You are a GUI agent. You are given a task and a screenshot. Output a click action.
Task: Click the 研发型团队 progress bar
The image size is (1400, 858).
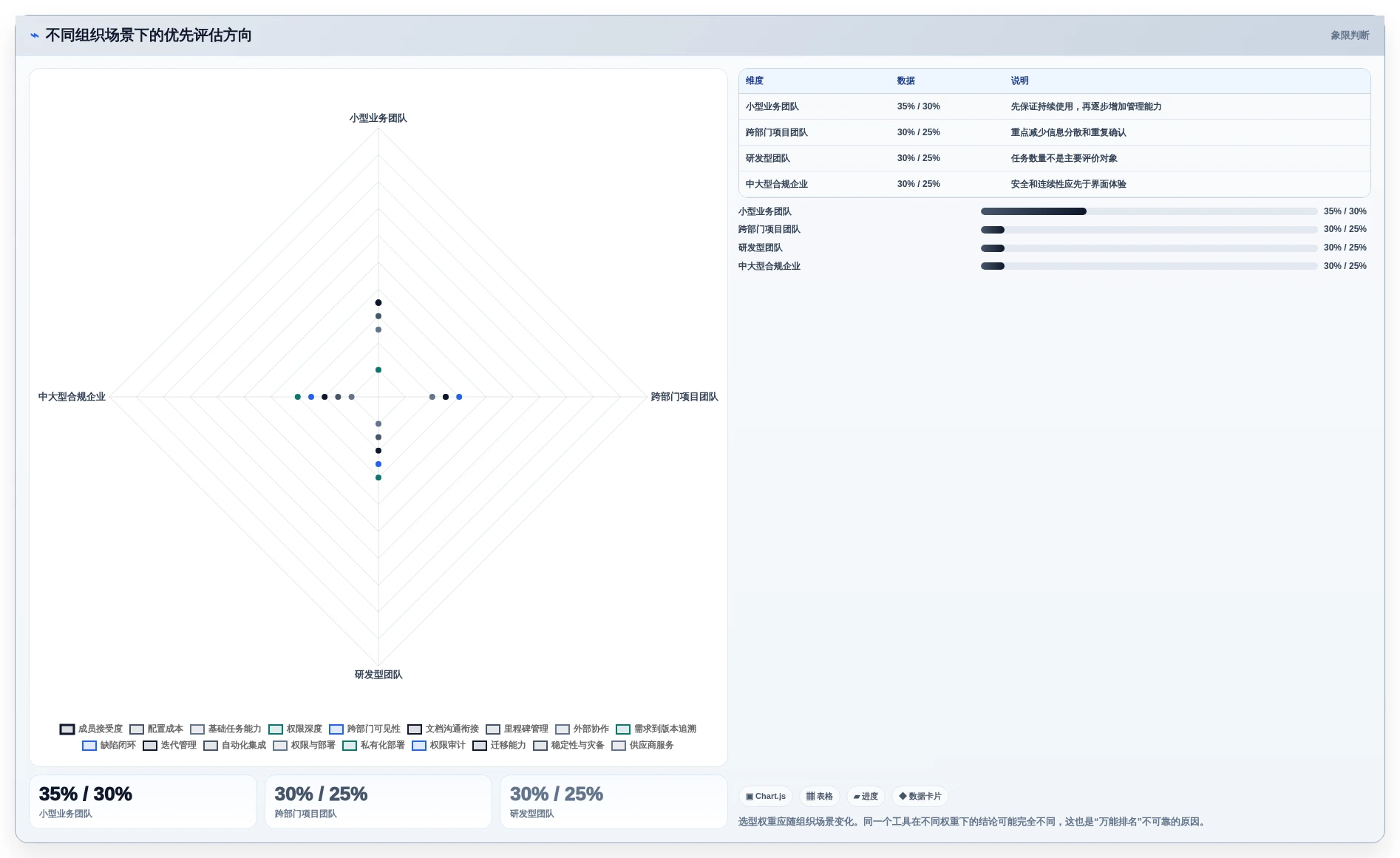[1149, 248]
